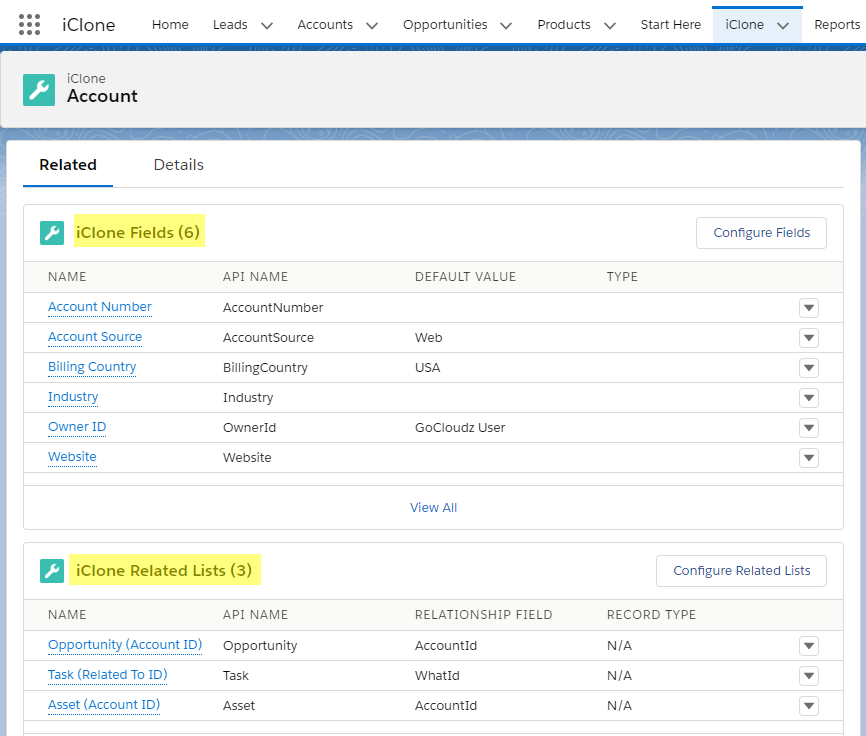The image size is (866, 736).
Task: Open row actions for Task related list
Action: [x=809, y=675]
